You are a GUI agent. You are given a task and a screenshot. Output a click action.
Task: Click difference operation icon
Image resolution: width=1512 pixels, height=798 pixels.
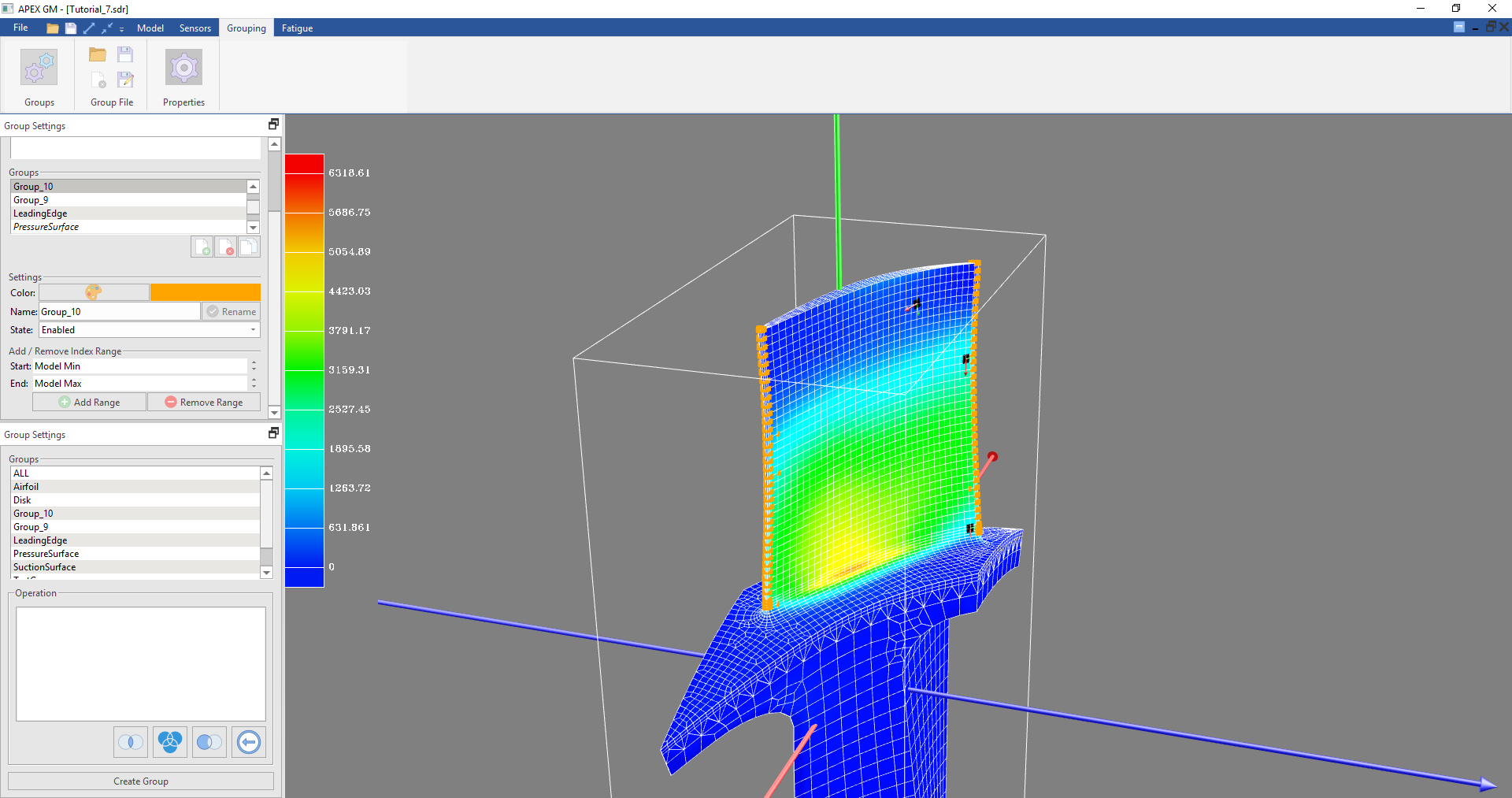coord(209,742)
